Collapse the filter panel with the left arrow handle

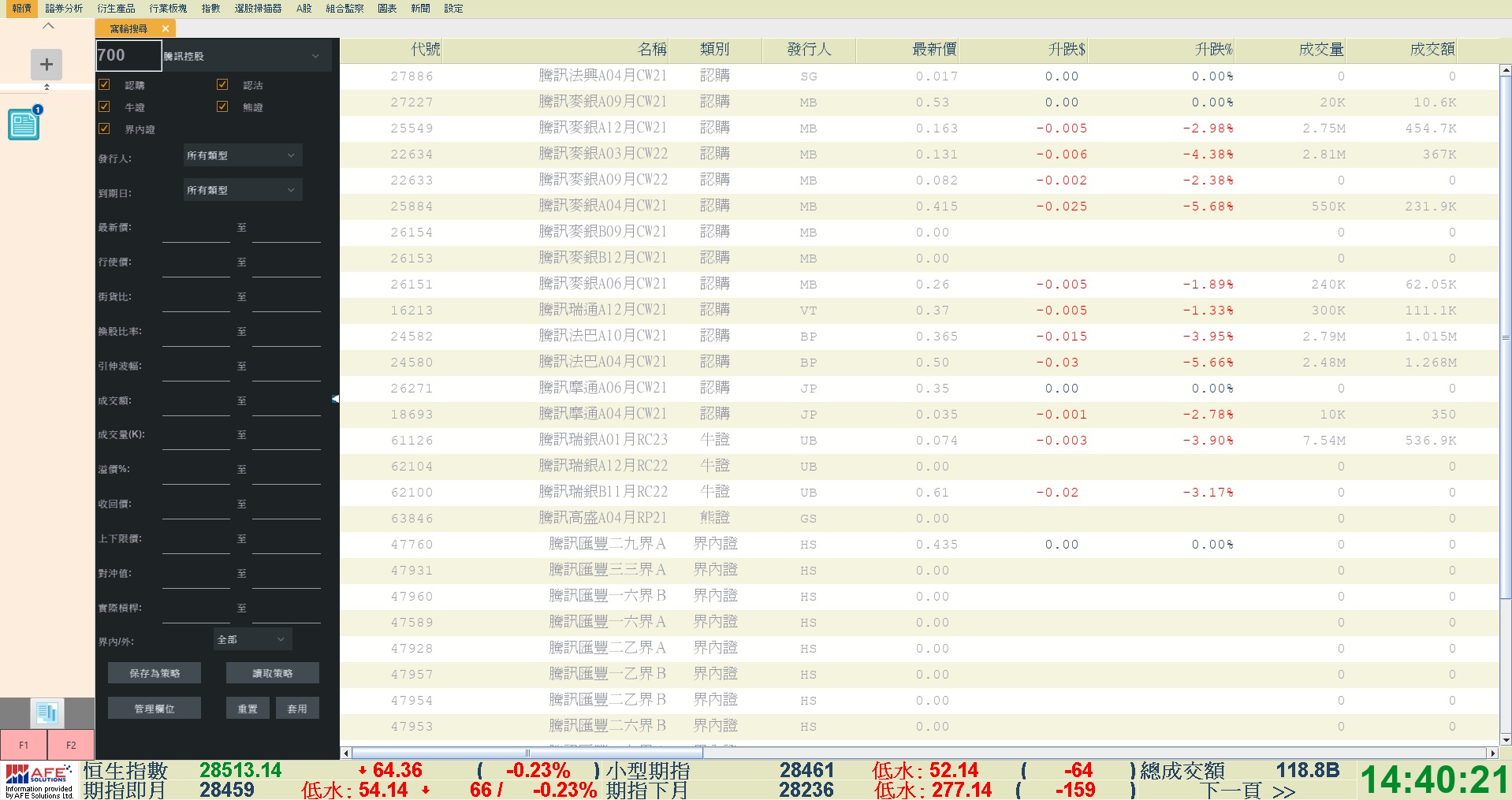[335, 399]
